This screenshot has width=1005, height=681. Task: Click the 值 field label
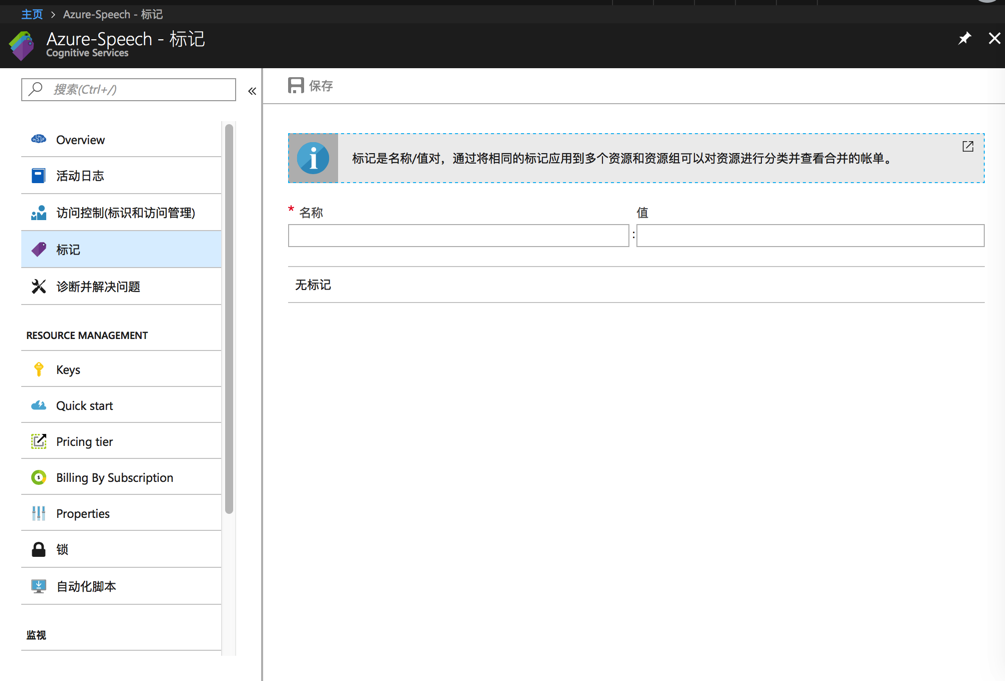642,212
